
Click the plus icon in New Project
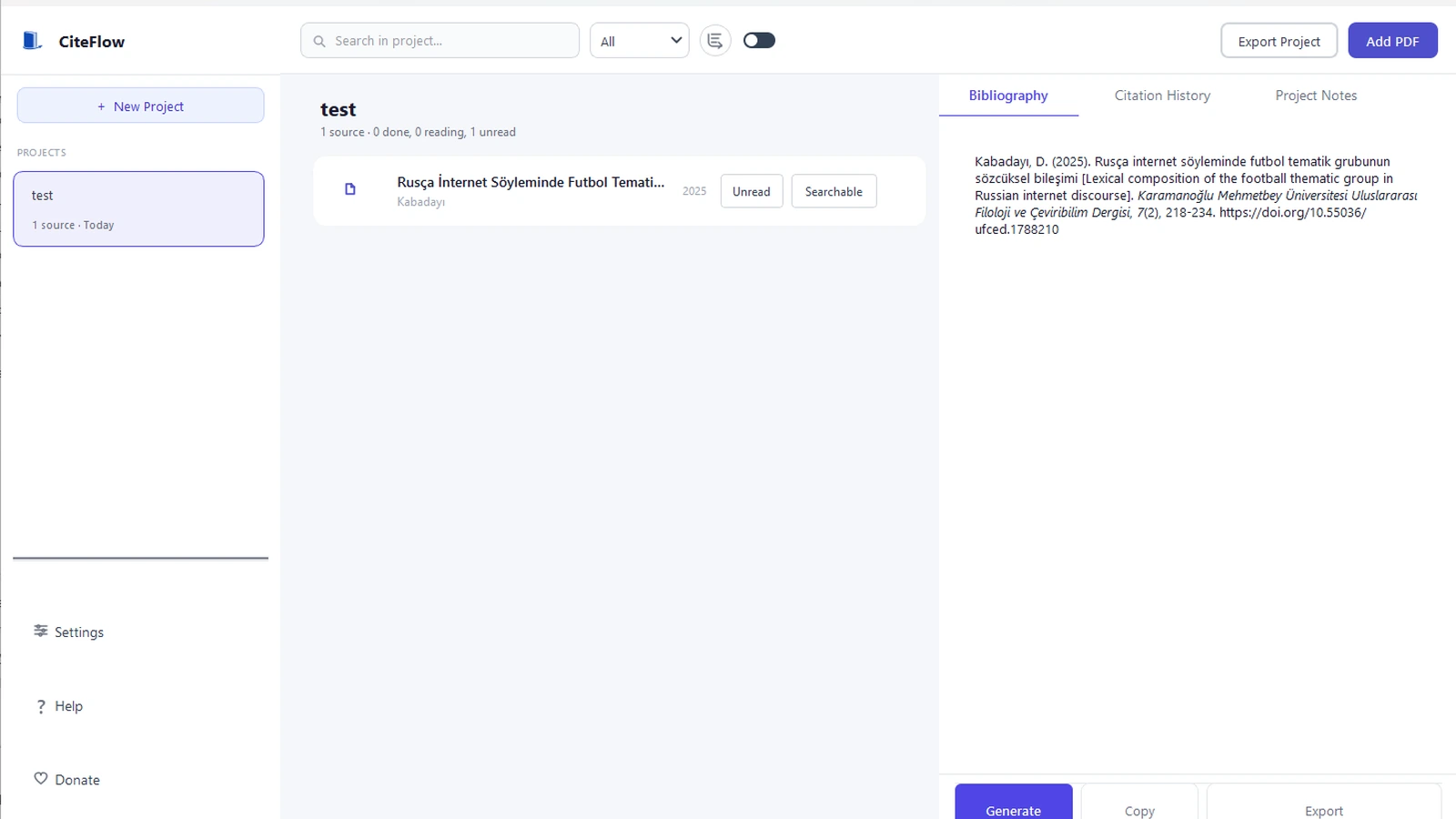[101, 106]
